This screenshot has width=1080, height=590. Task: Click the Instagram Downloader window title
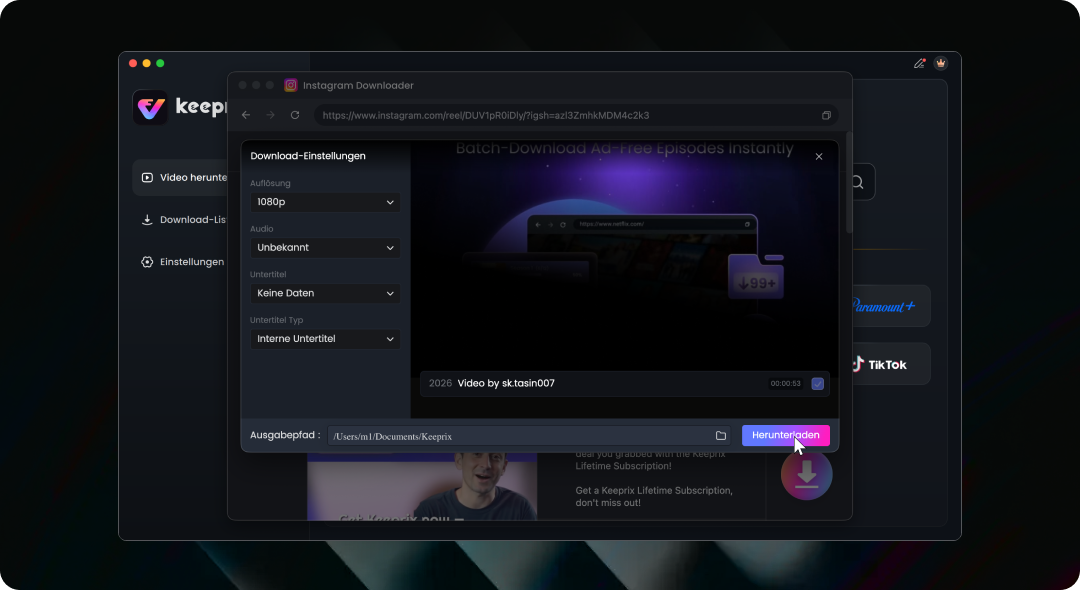[358, 85]
